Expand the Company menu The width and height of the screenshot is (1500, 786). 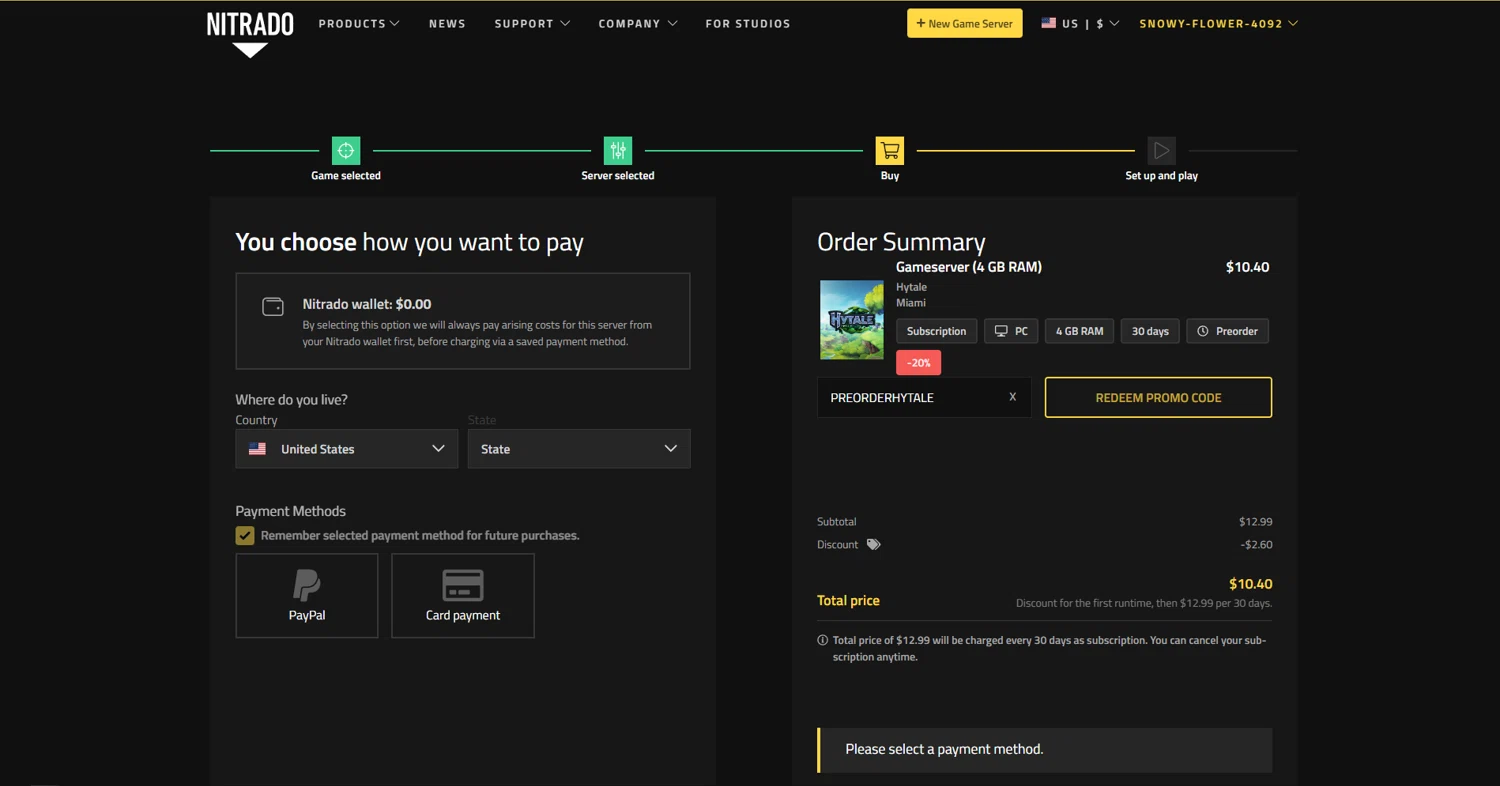point(638,23)
